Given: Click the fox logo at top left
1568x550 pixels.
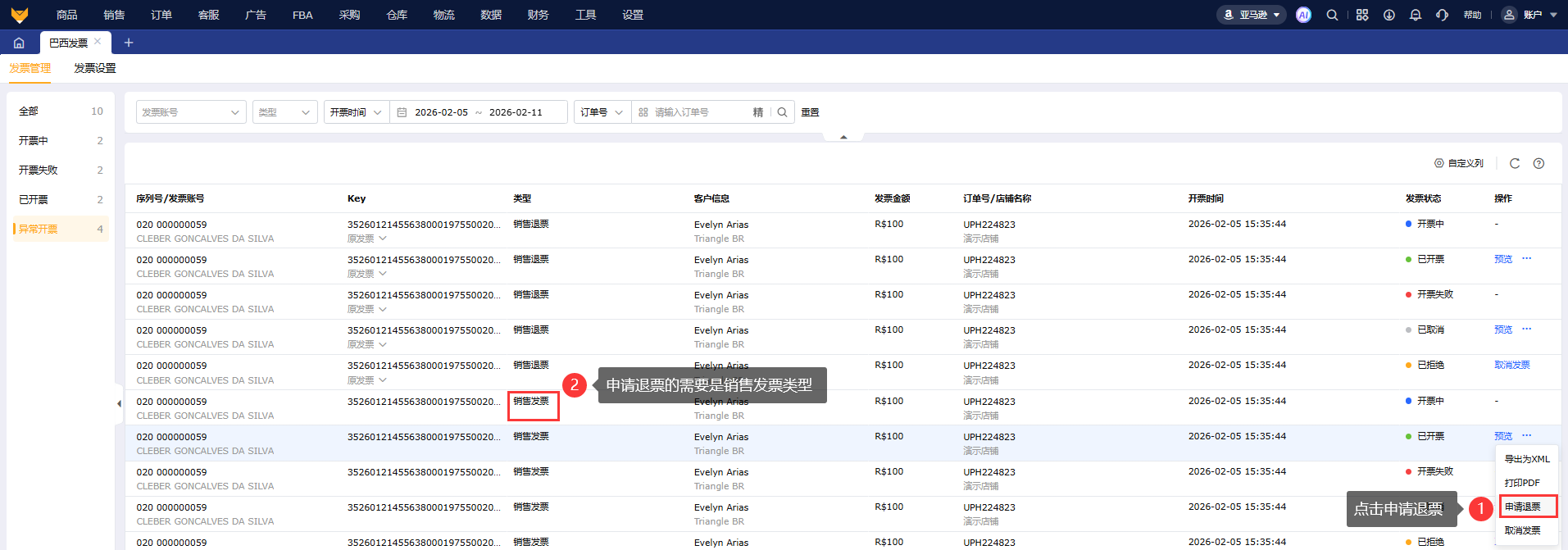Looking at the screenshot, I should tap(19, 15).
